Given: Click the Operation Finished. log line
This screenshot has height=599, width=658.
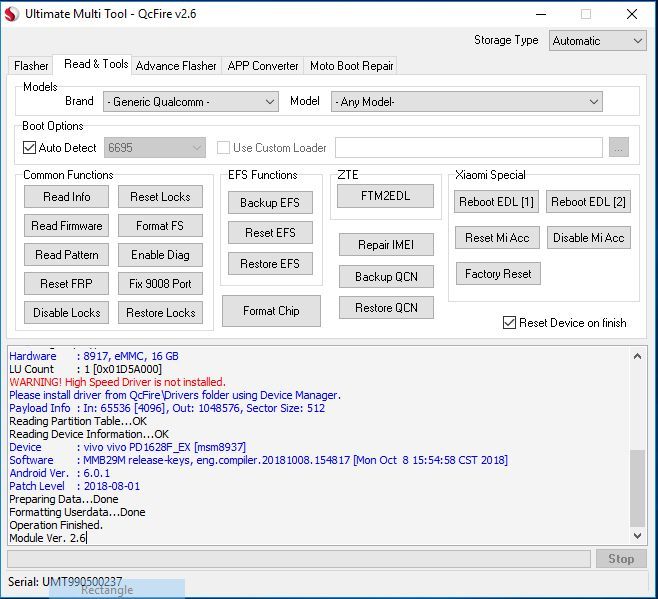Looking at the screenshot, I should coord(56,526).
